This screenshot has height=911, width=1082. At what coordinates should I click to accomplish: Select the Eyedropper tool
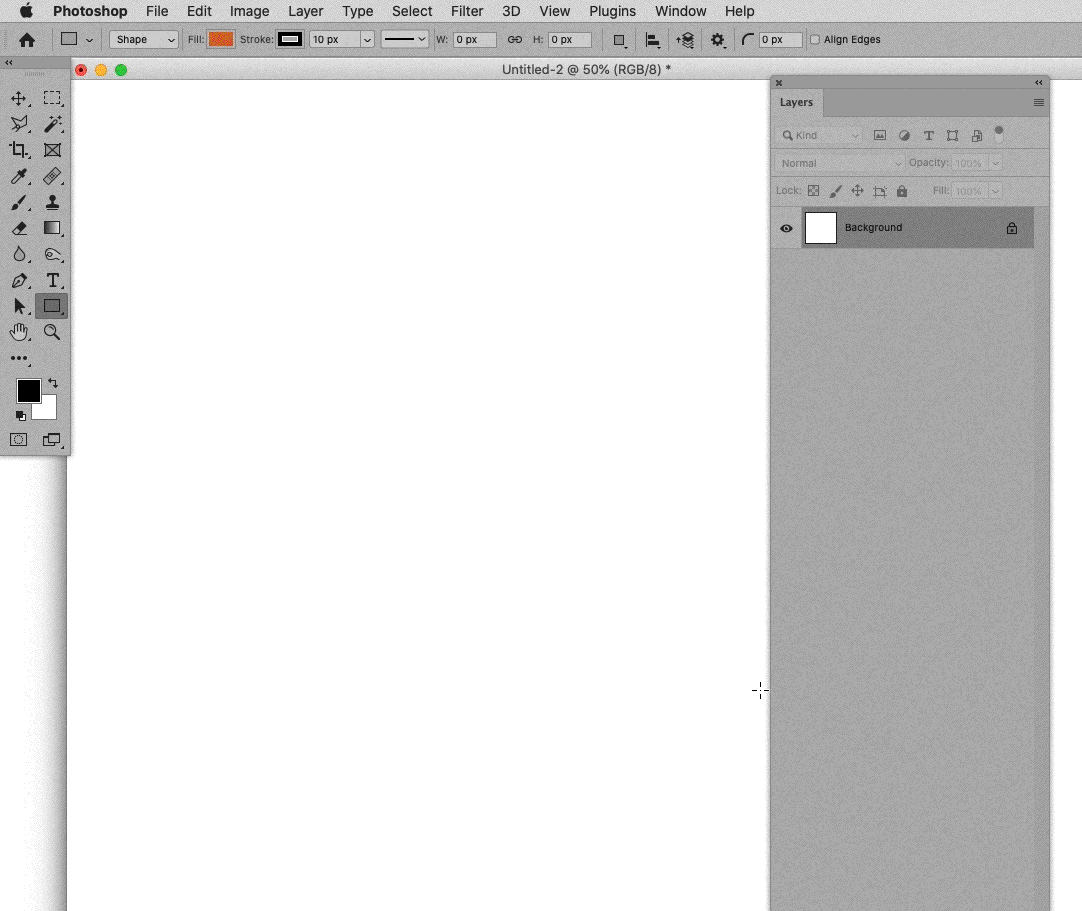(19, 176)
